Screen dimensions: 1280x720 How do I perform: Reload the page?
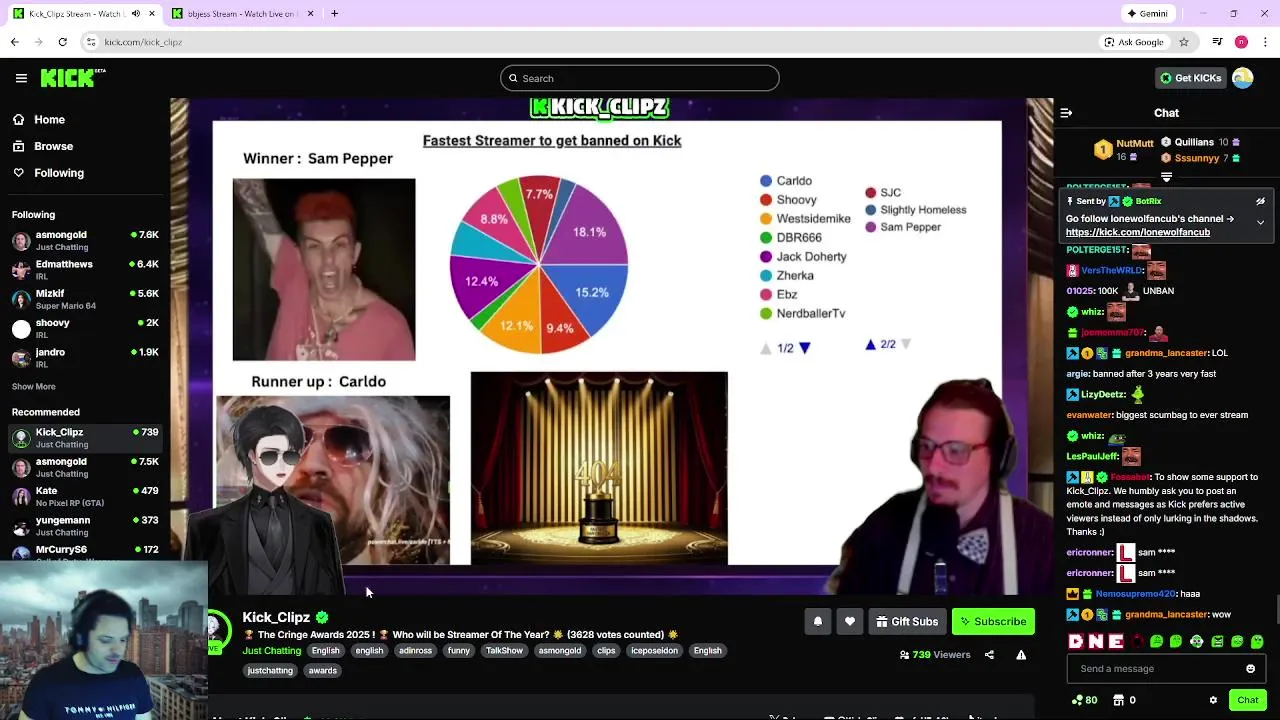(x=62, y=42)
